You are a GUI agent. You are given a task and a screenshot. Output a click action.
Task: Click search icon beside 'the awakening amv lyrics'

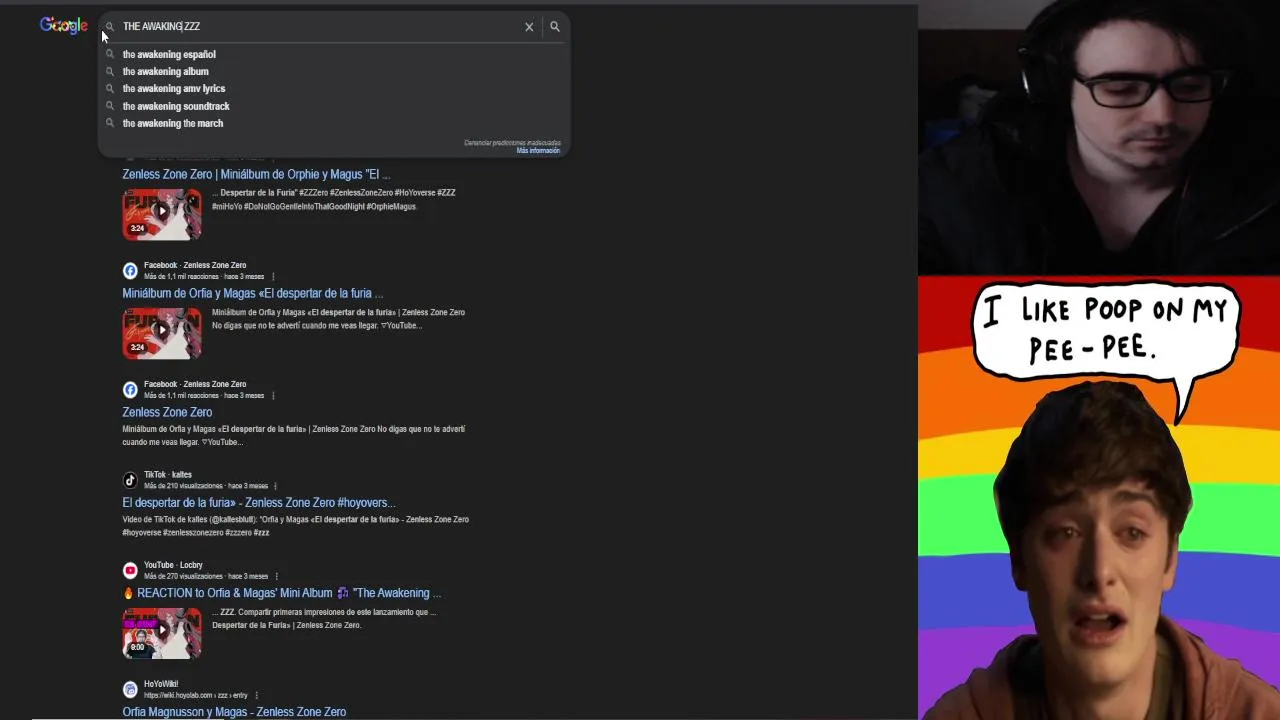coord(110,88)
